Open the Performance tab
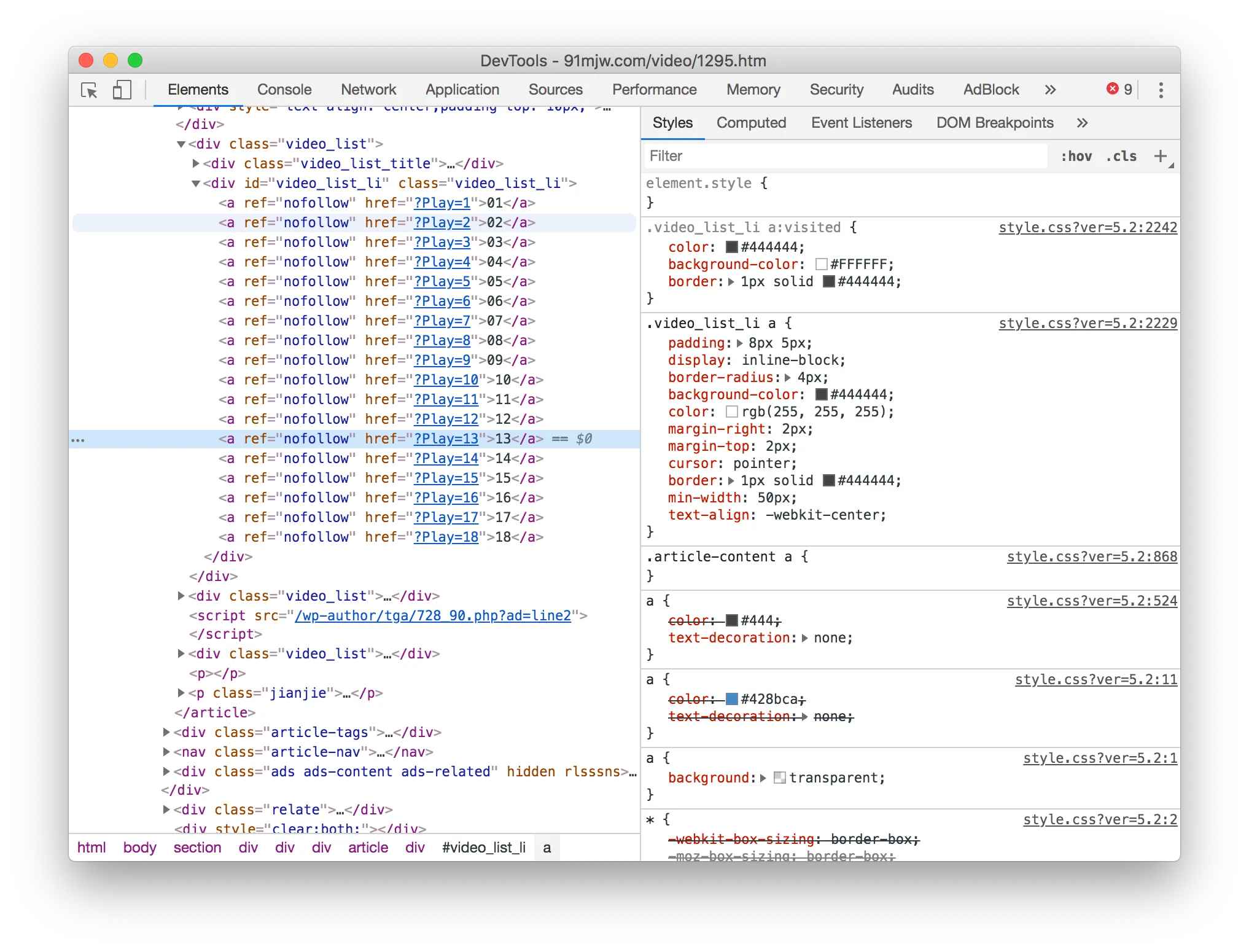 [x=655, y=90]
